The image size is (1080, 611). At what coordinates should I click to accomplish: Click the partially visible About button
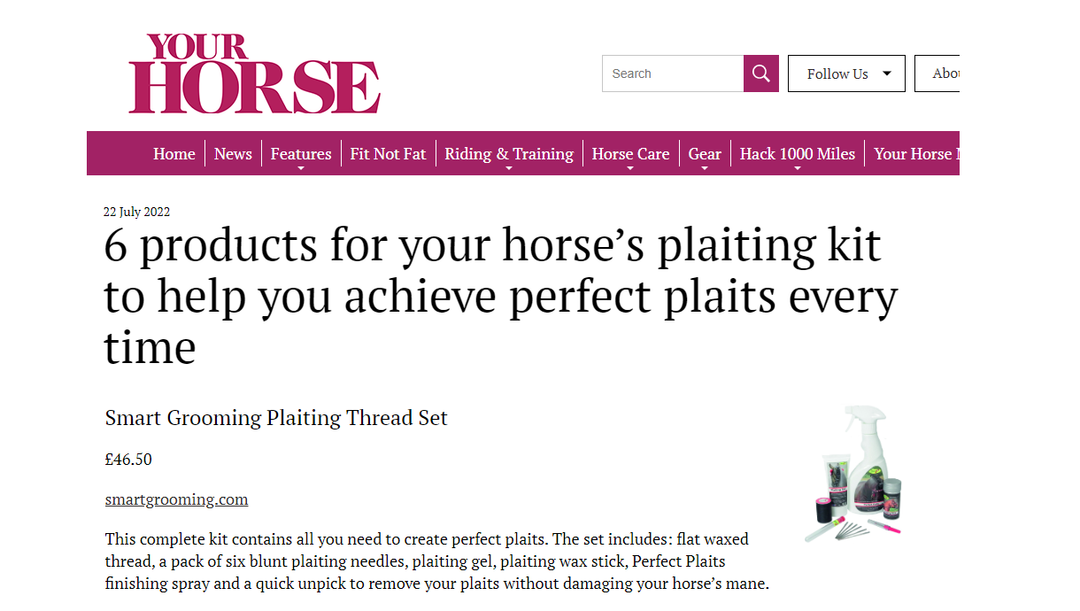(x=943, y=74)
